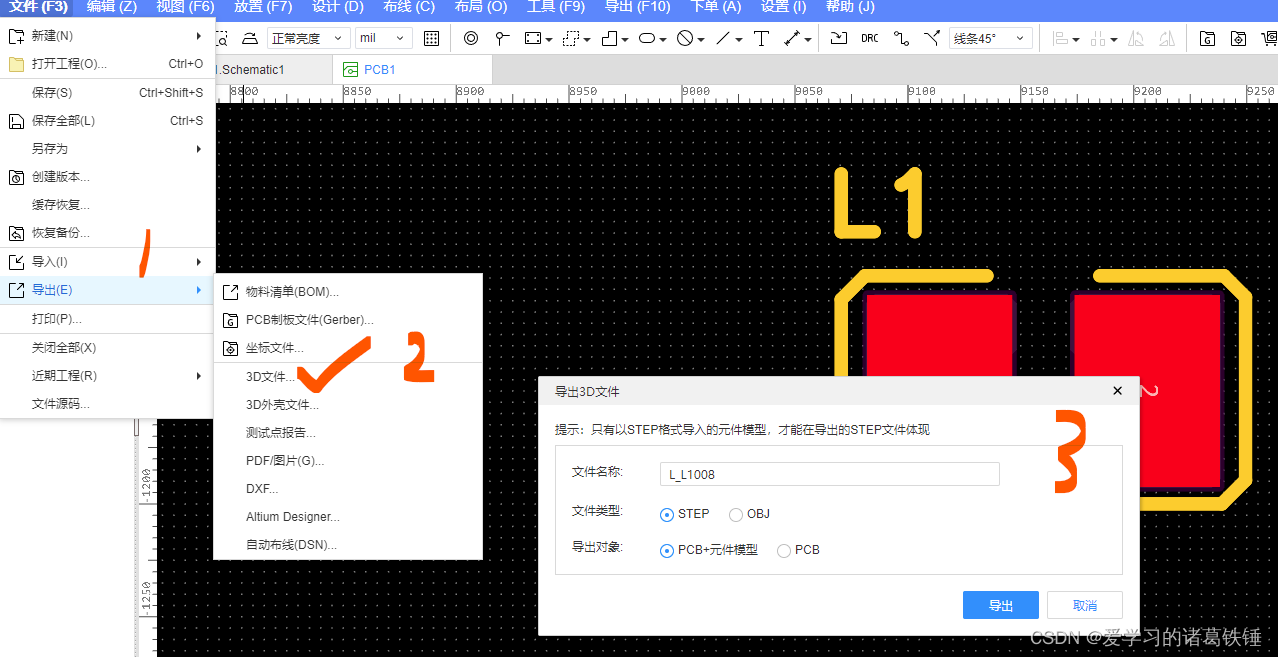Click the L_L1008 filename input field
The width and height of the screenshot is (1278, 657).
tap(828, 473)
